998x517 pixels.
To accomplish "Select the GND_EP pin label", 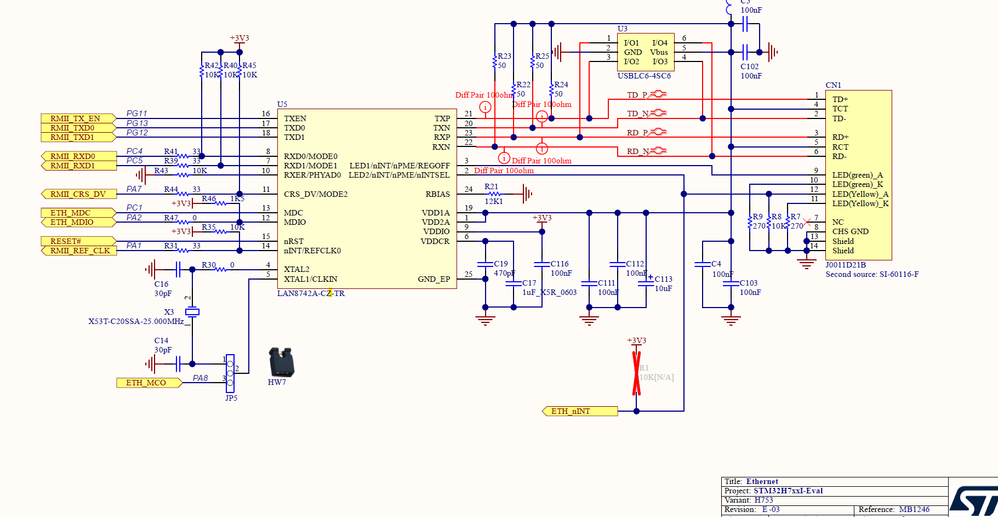I will 433,279.
